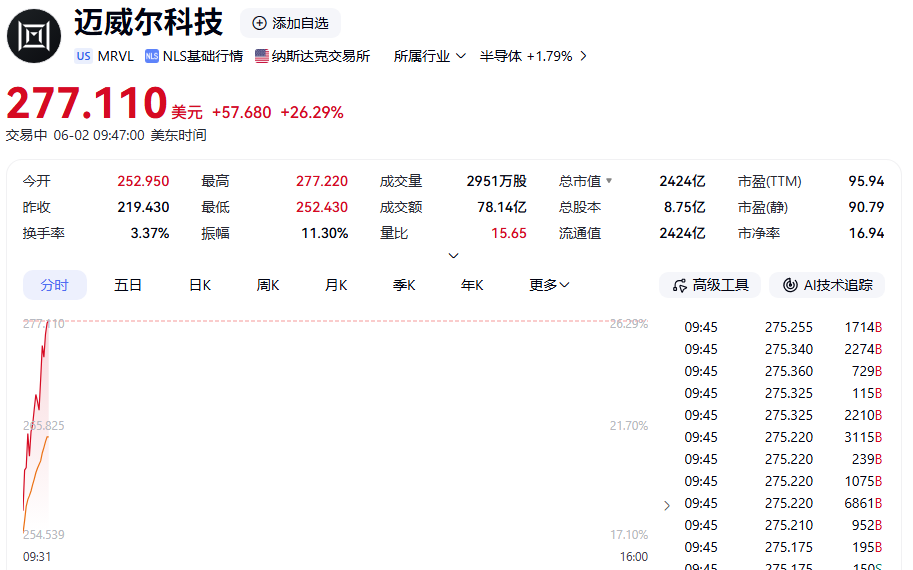Image resolution: width=913 pixels, height=570 pixels.
Task: Click the 277.110 current price
Action: point(87,103)
